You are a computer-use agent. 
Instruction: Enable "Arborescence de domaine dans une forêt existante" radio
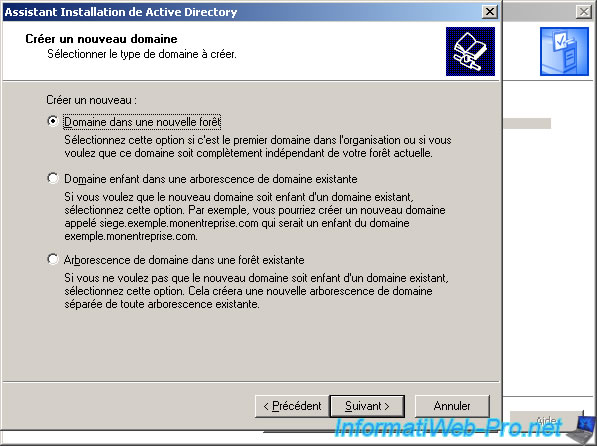53,259
